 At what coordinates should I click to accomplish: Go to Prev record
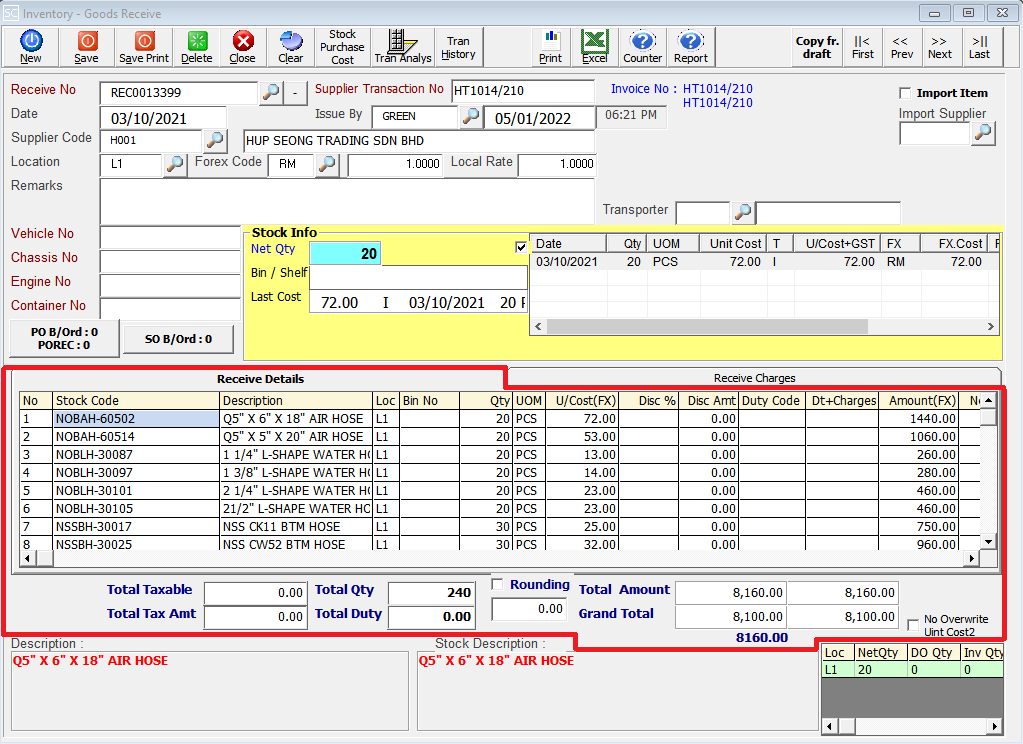click(x=902, y=47)
